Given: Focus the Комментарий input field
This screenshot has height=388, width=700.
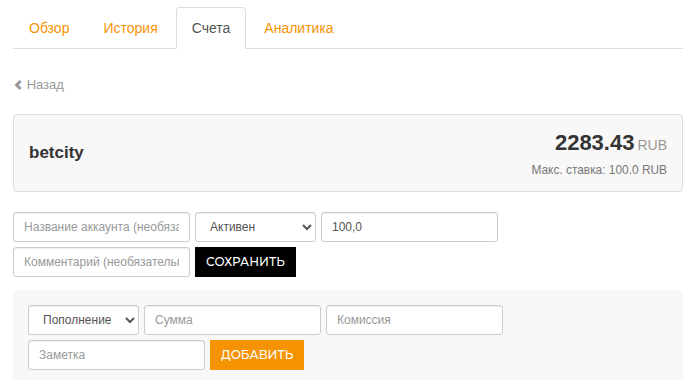Looking at the screenshot, I should (101, 262).
